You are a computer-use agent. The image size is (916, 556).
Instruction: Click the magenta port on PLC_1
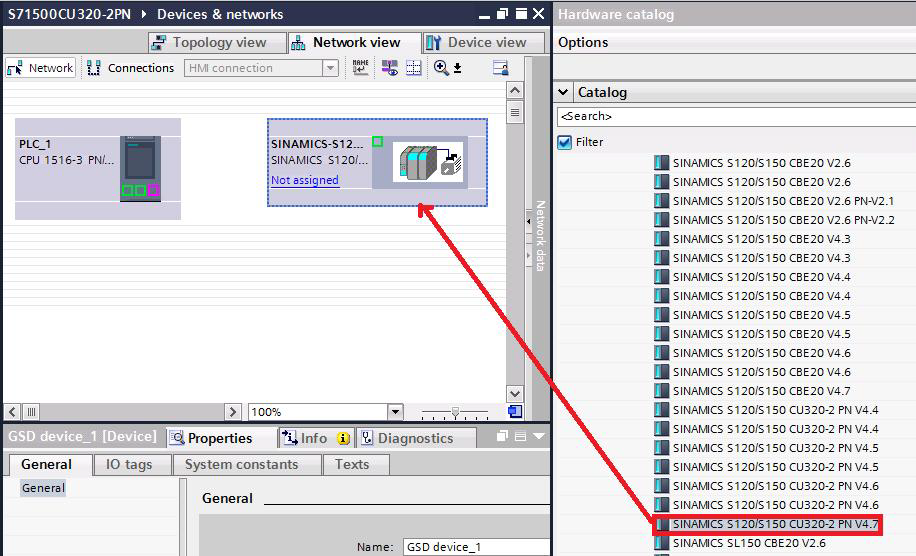[x=154, y=190]
